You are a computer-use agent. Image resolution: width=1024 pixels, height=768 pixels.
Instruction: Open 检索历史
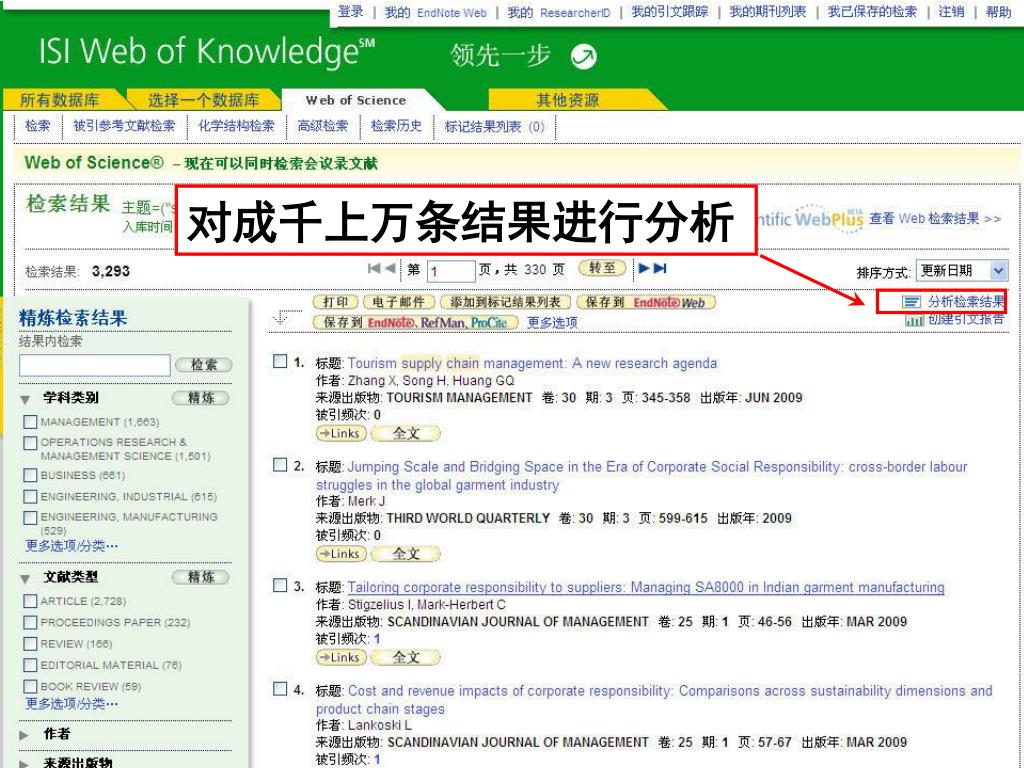coord(396,126)
